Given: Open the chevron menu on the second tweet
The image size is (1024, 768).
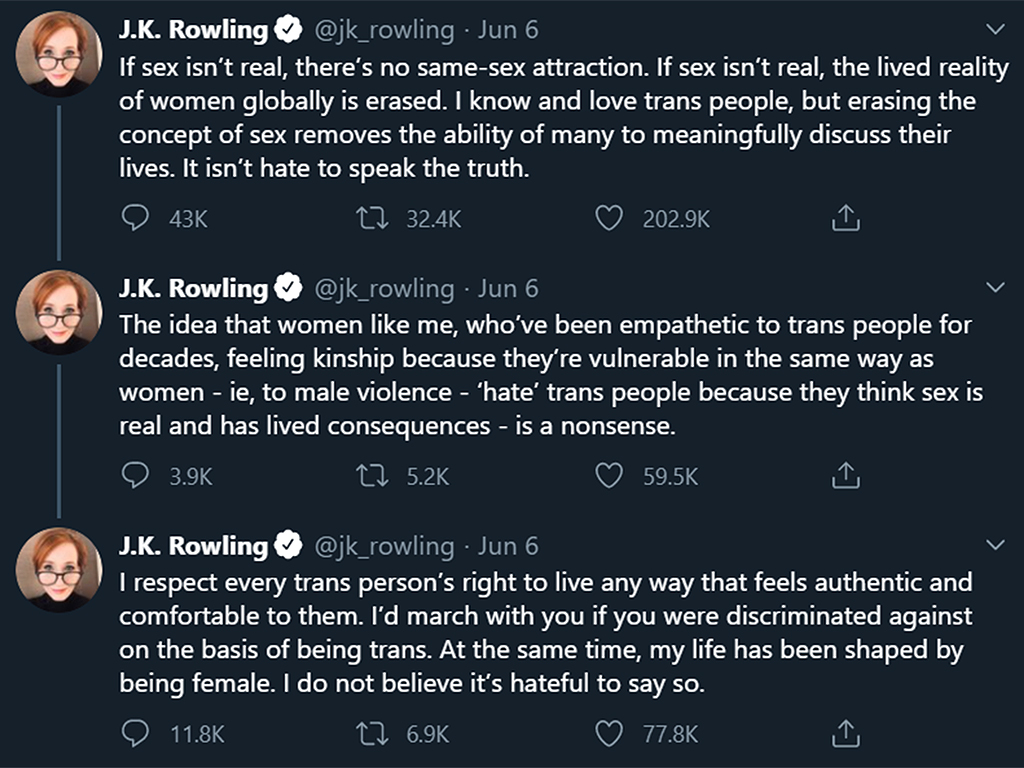Looking at the screenshot, I should pos(995,287).
